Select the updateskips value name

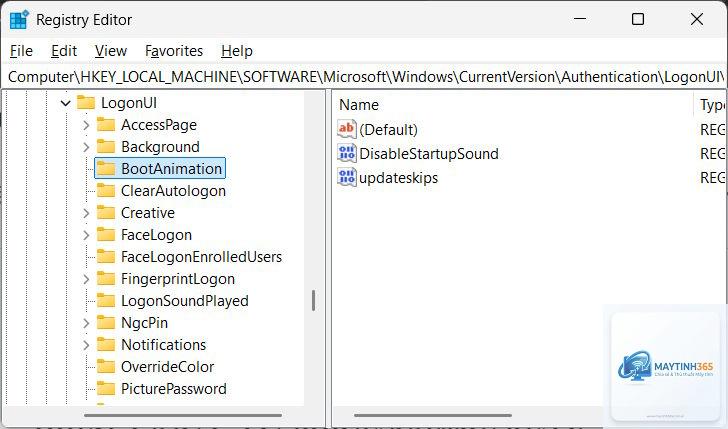click(x=398, y=177)
